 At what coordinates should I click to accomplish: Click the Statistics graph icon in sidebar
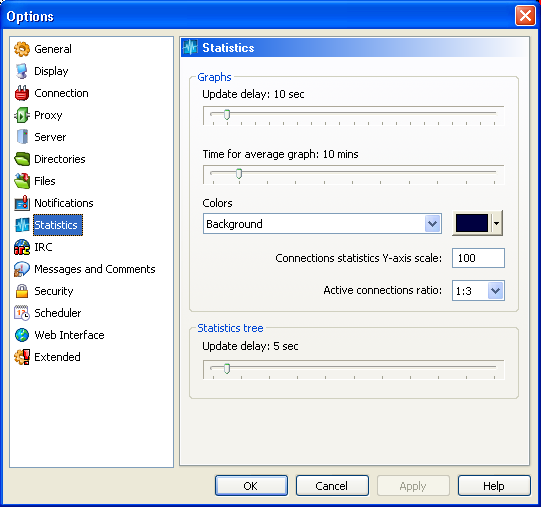coord(22,225)
